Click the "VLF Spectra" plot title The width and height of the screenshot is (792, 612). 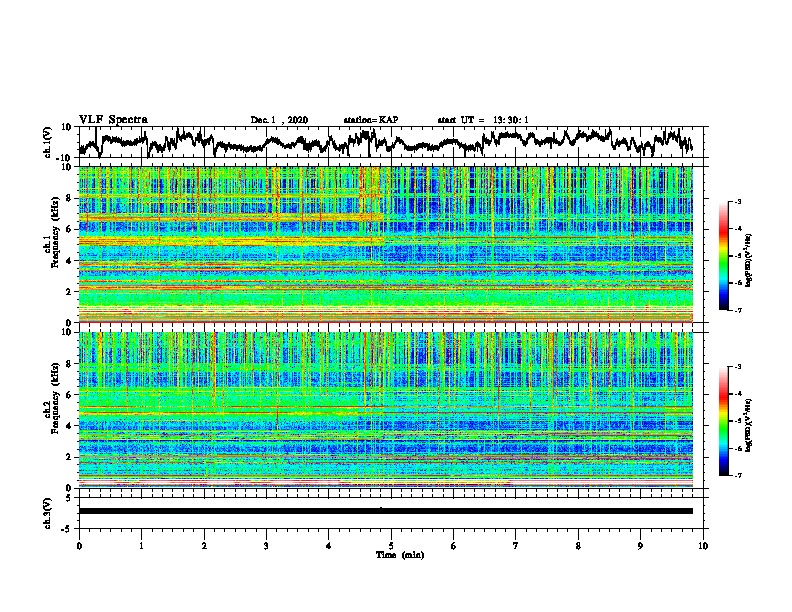[x=113, y=119]
